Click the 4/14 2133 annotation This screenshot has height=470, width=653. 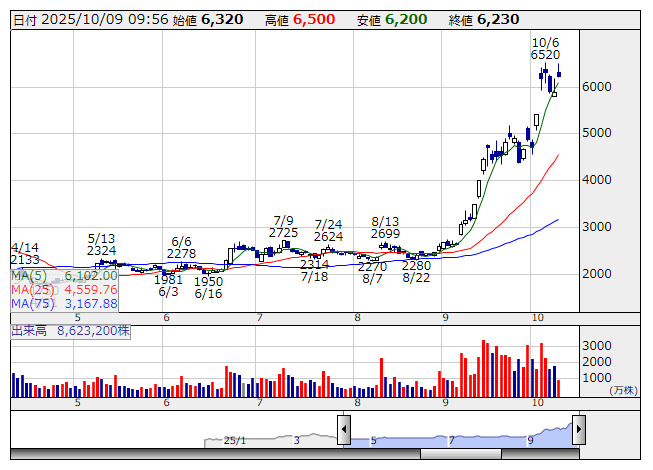click(x=26, y=253)
